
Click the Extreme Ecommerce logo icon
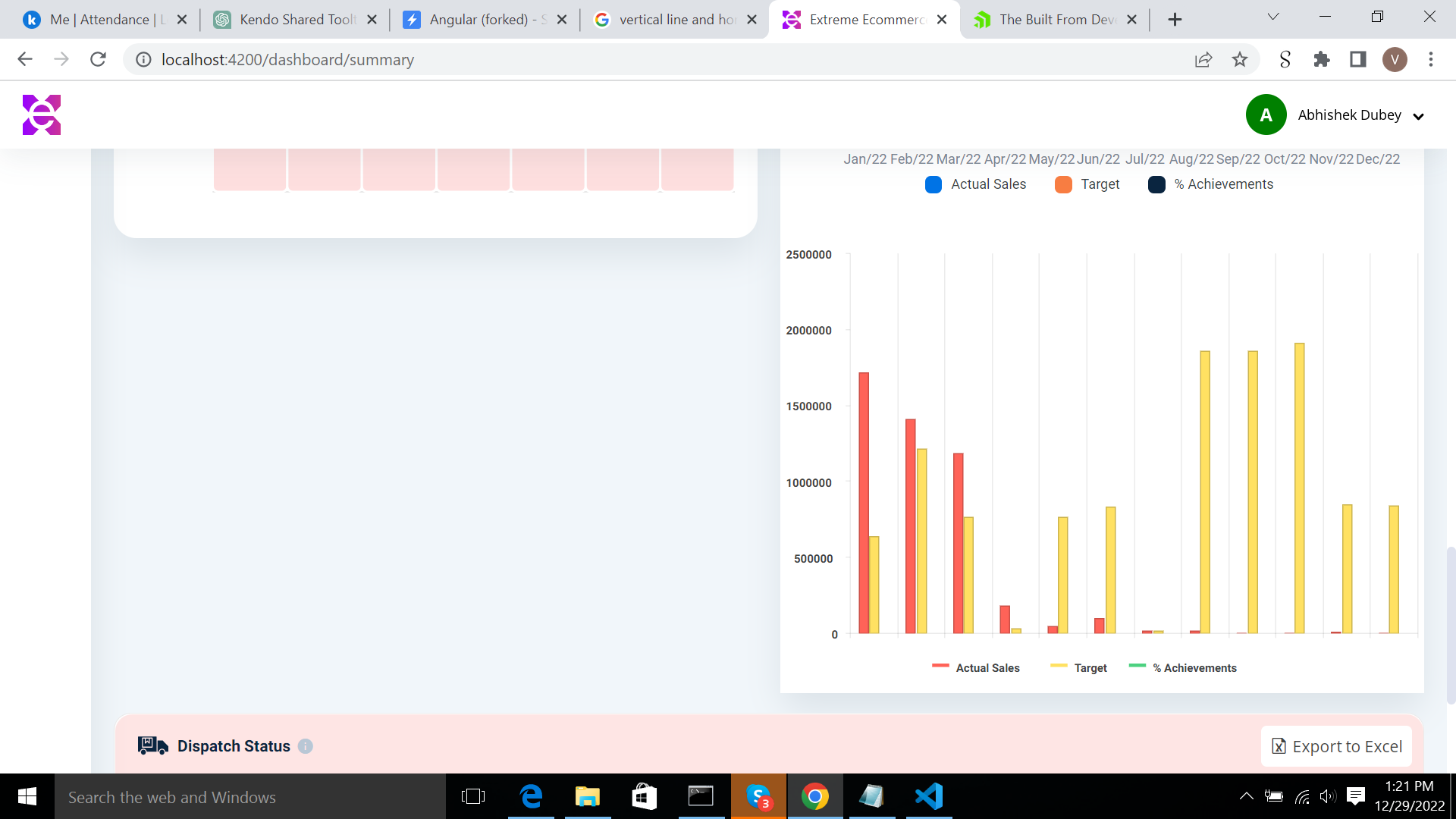(42, 115)
